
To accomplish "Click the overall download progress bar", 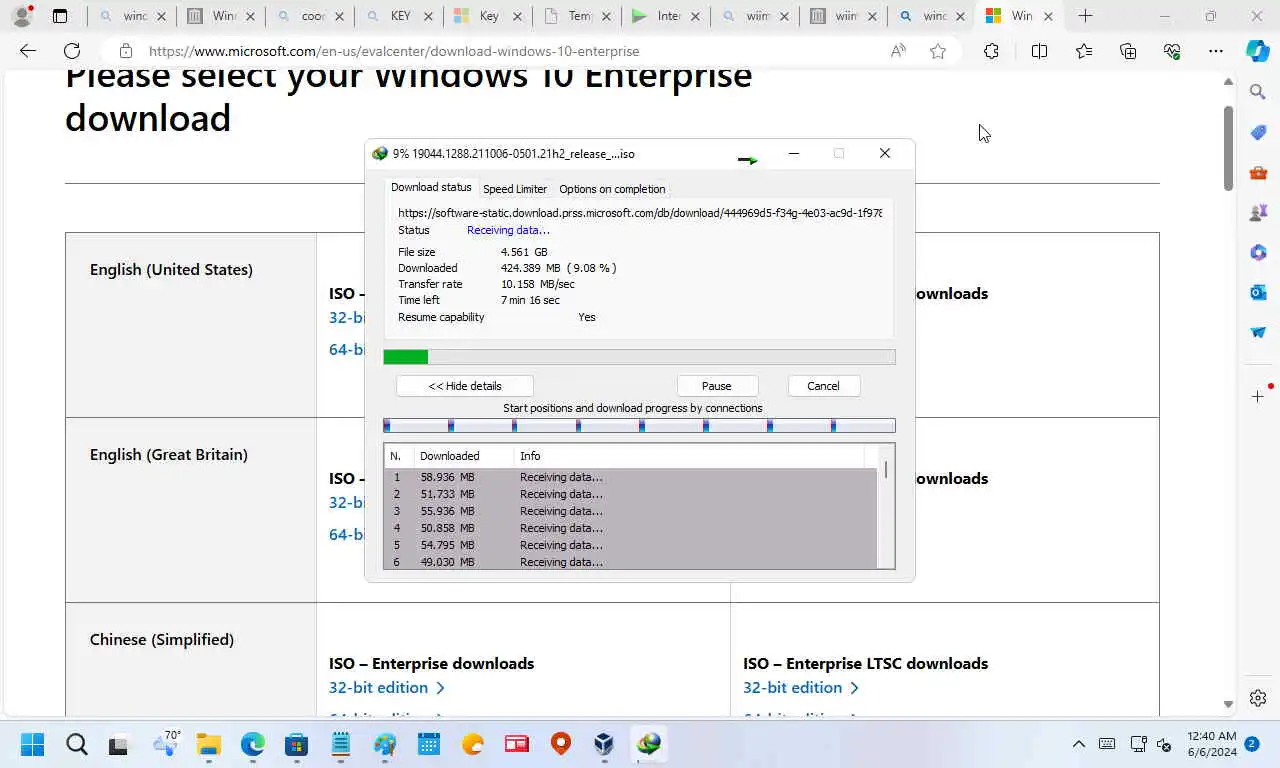I will pos(639,357).
